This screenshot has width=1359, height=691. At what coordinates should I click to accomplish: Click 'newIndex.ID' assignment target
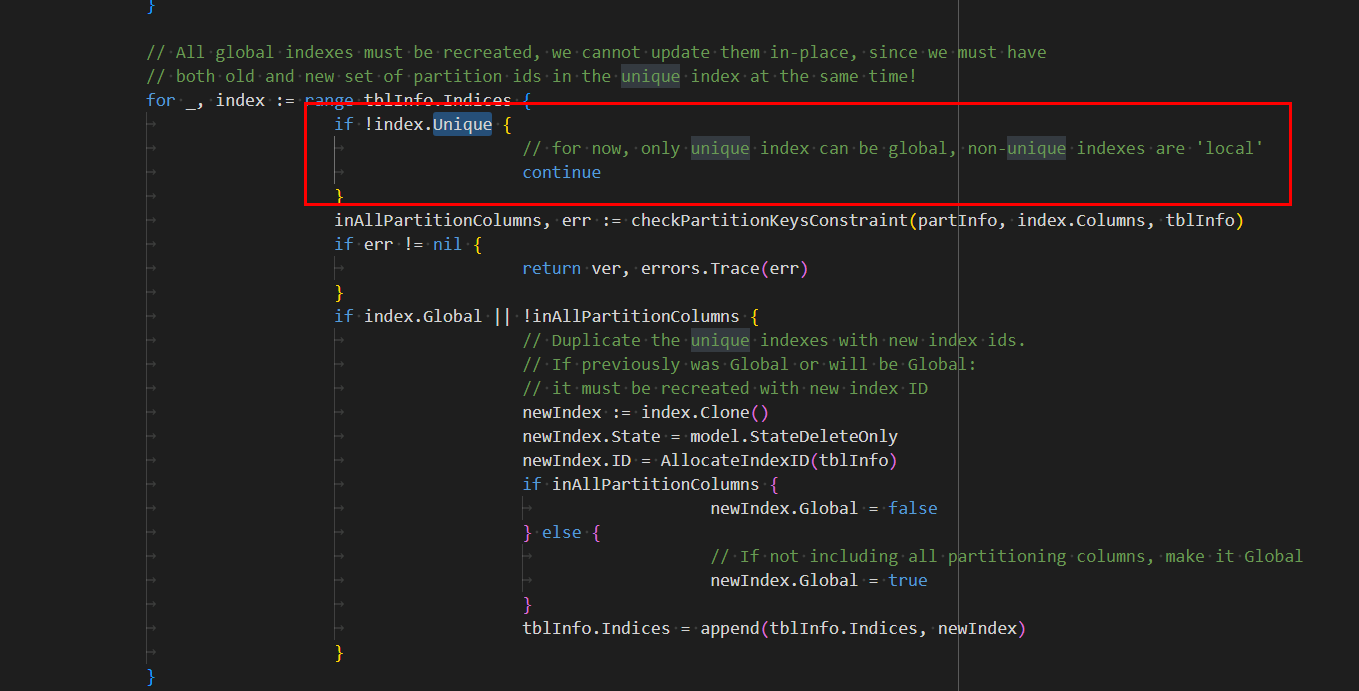576,460
